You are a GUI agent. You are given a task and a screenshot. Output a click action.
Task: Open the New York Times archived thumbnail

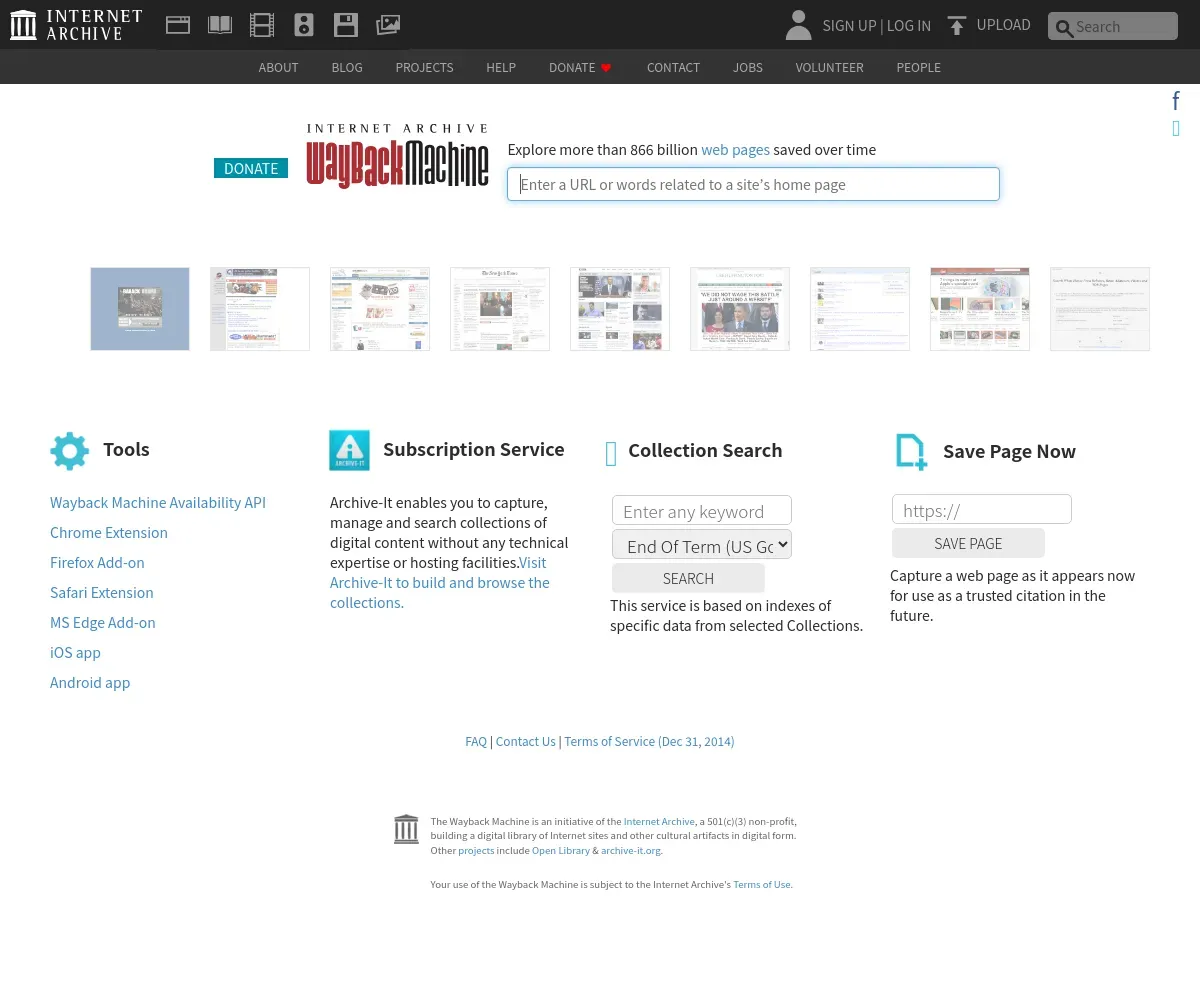tap(500, 309)
